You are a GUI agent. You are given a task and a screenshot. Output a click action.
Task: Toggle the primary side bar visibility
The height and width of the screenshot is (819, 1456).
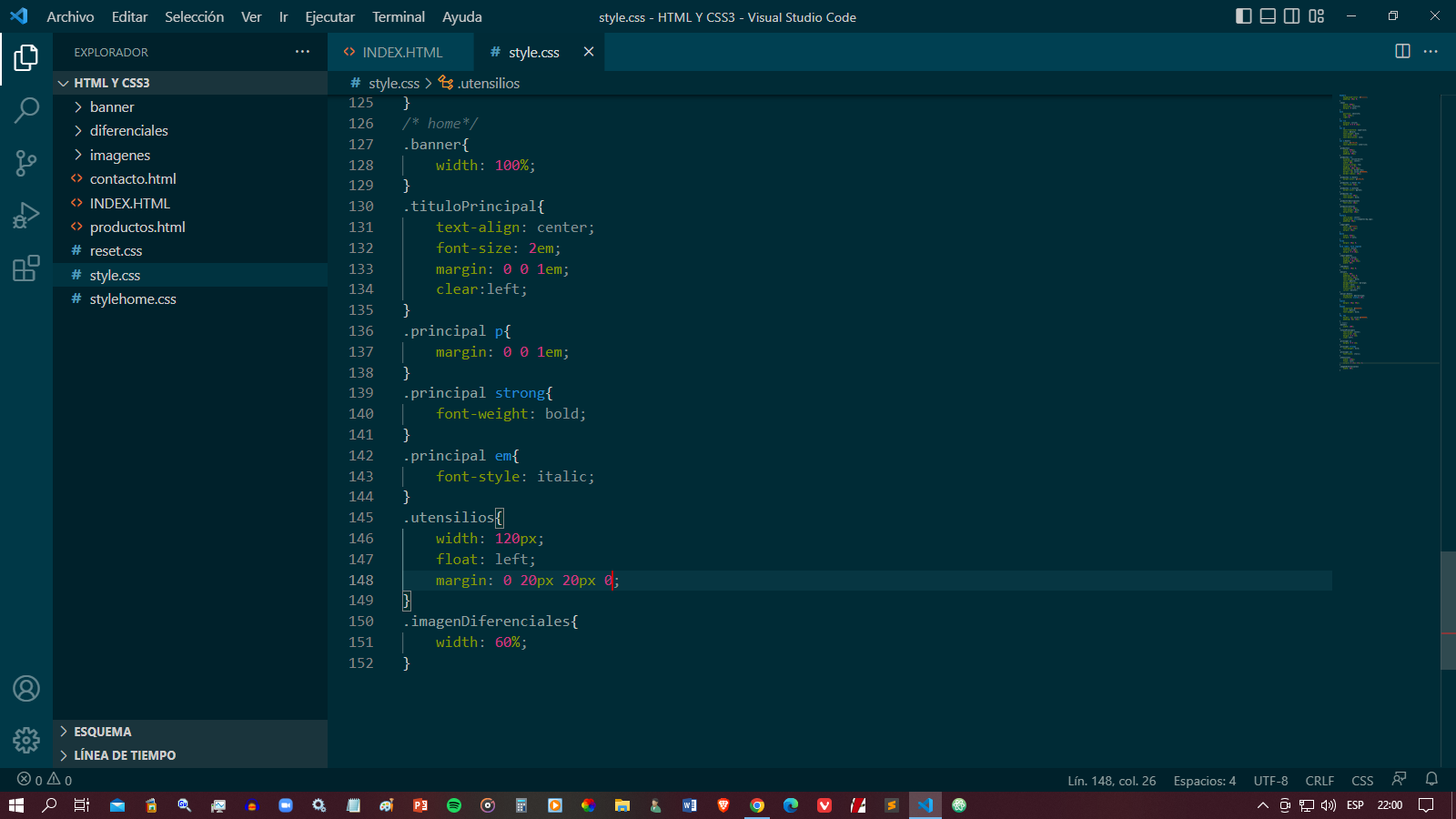pyautogui.click(x=1243, y=16)
